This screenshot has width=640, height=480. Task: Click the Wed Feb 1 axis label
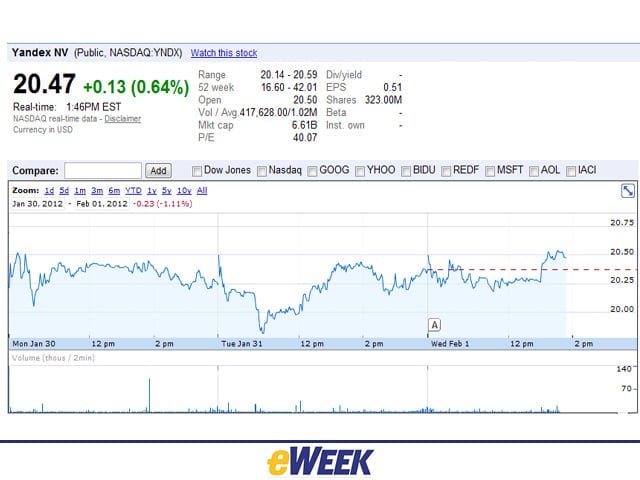point(450,344)
